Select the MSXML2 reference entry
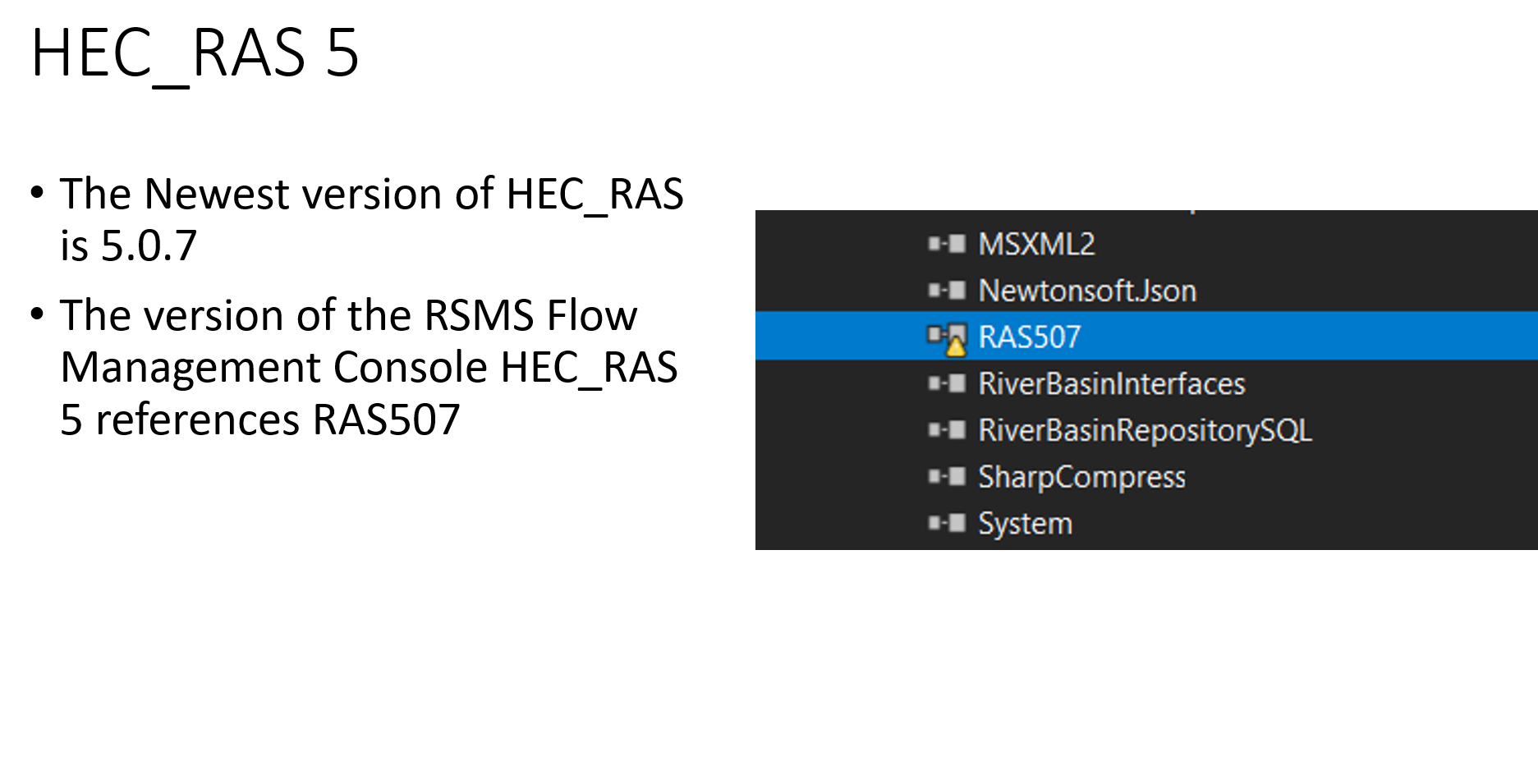The height and width of the screenshot is (784, 1538). pos(1036,244)
